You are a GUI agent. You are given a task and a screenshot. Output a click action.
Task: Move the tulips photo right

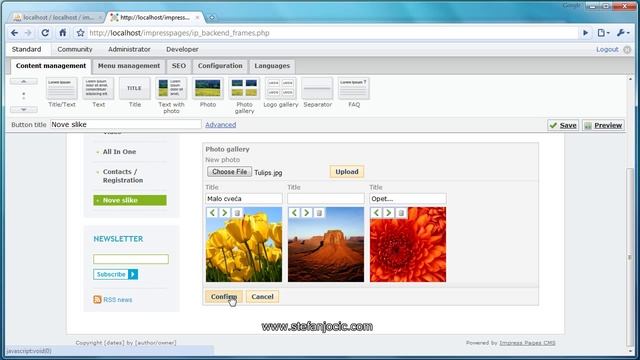pos(224,213)
